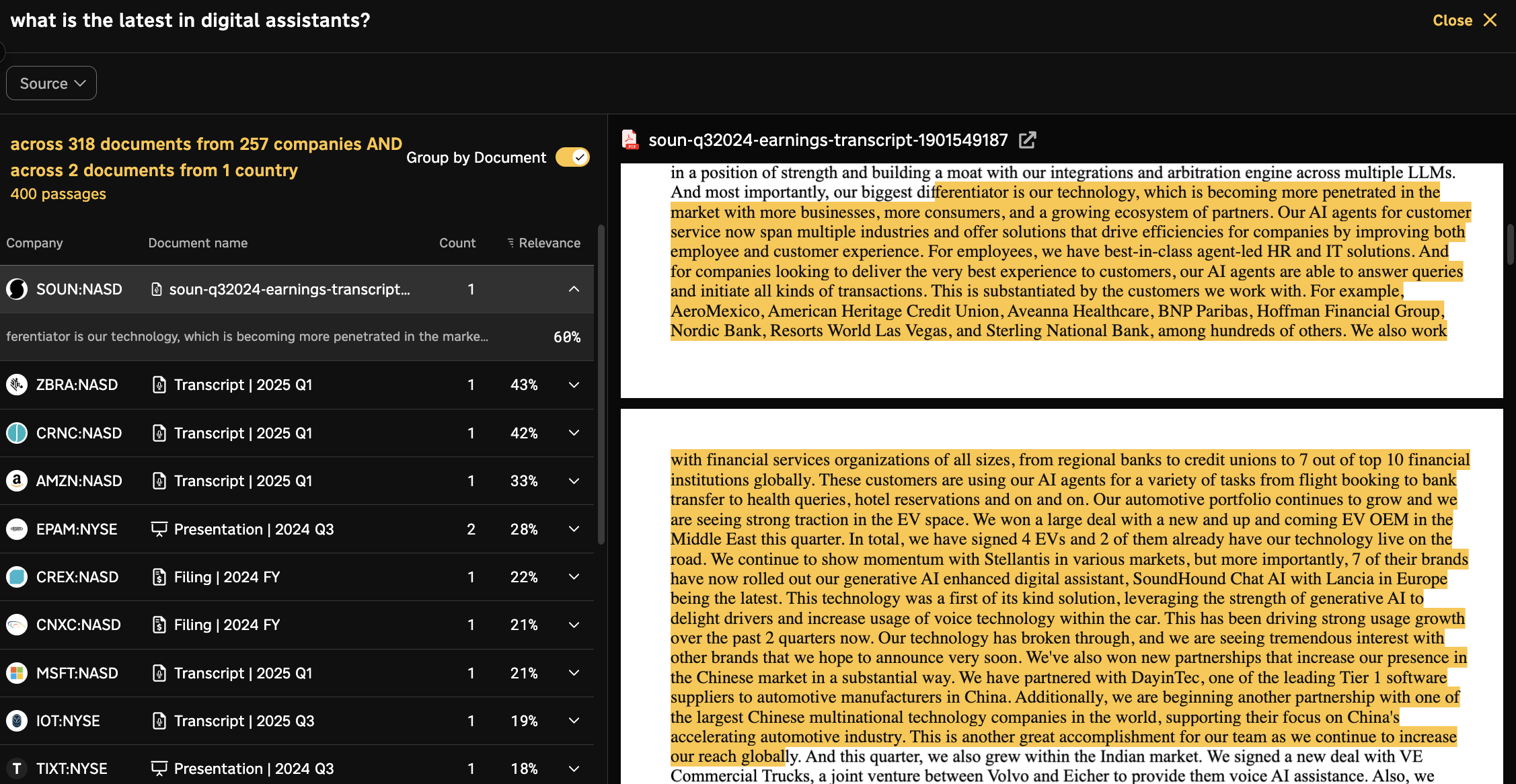The image size is (1516, 784).
Task: Click presentation icon in TIXT:NYSE row
Action: click(x=159, y=769)
